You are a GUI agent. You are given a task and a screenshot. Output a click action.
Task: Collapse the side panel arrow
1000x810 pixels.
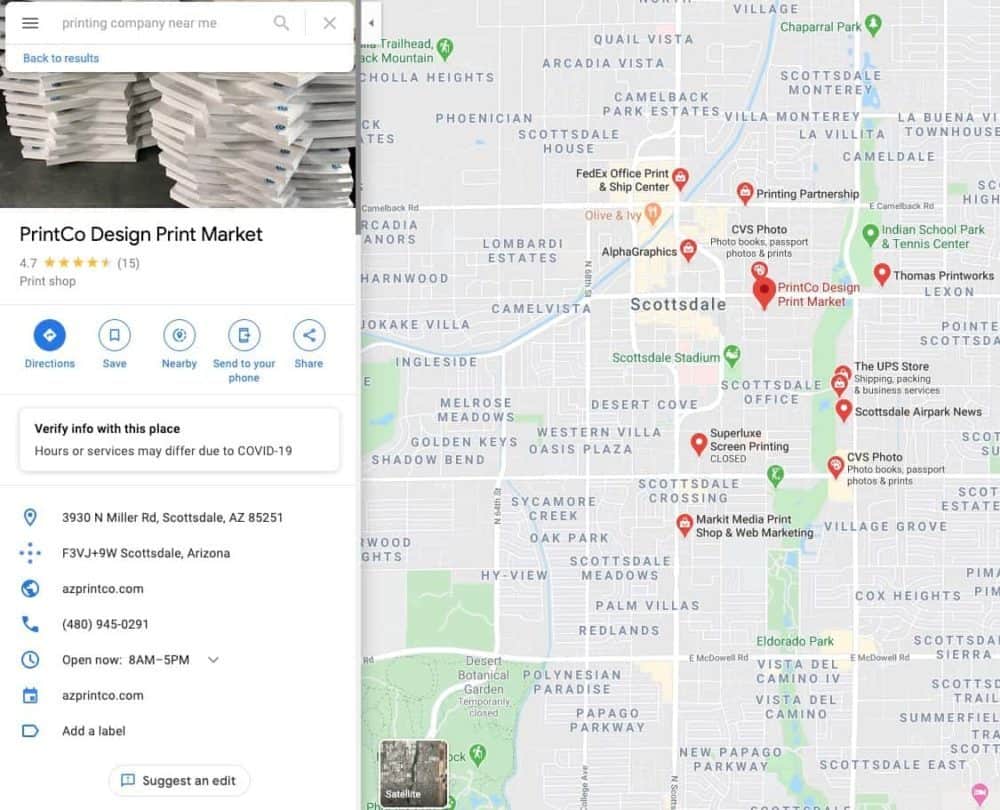click(x=371, y=22)
